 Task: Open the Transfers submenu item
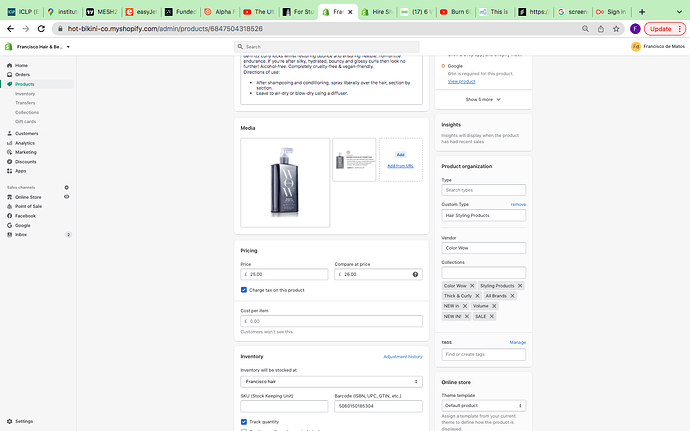click(x=25, y=103)
